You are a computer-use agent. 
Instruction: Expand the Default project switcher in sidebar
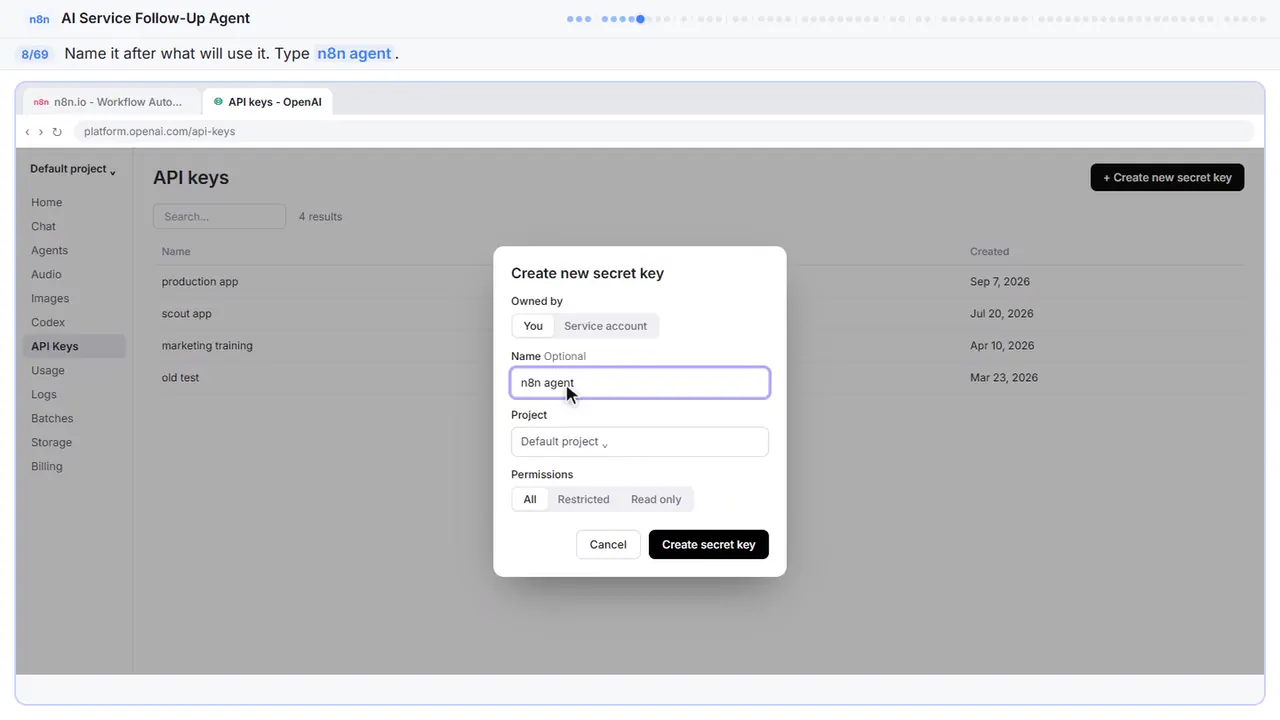point(73,169)
